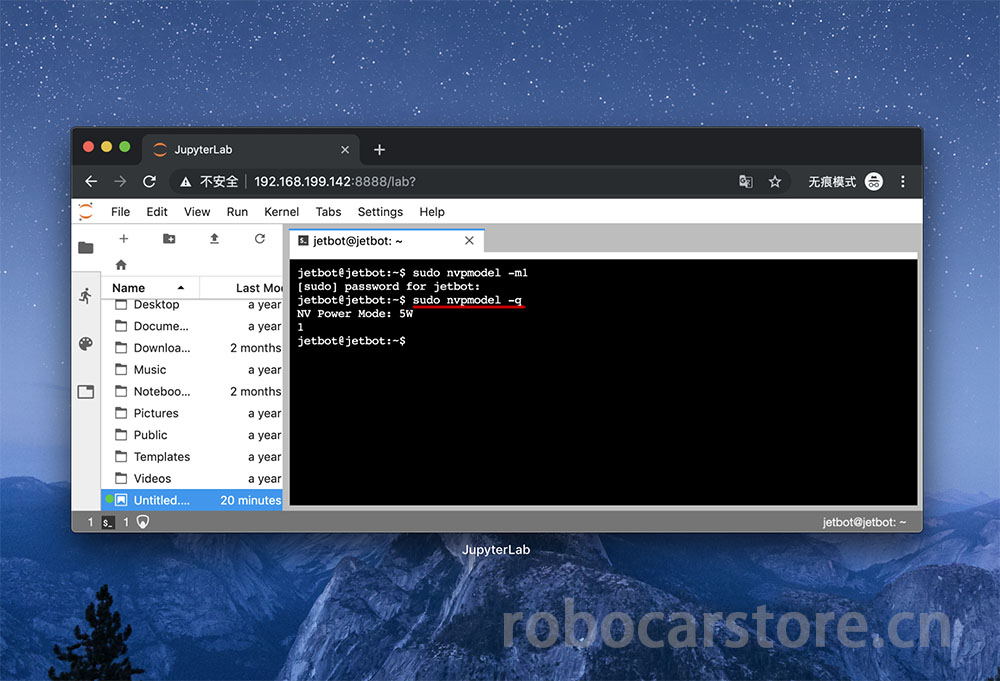Open the Kernel menu

tap(281, 212)
